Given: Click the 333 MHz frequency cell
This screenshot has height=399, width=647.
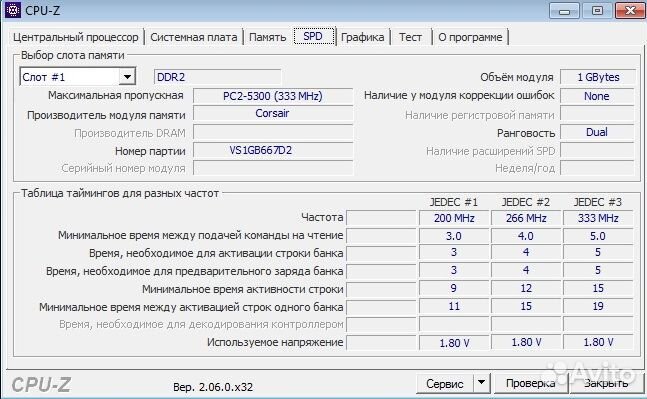Looking at the screenshot, I should click(598, 218).
